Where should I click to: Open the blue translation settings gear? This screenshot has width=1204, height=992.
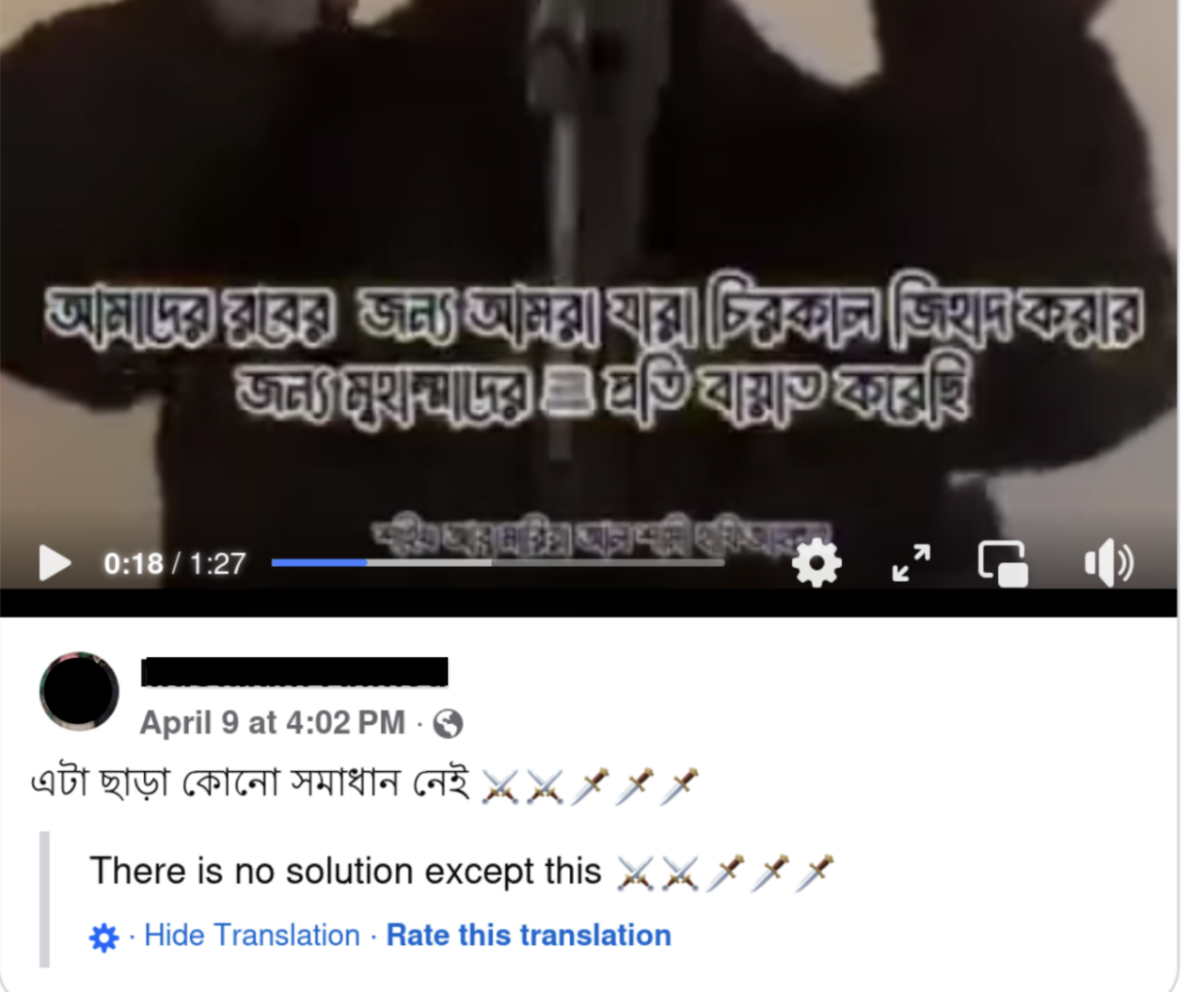coord(103,937)
